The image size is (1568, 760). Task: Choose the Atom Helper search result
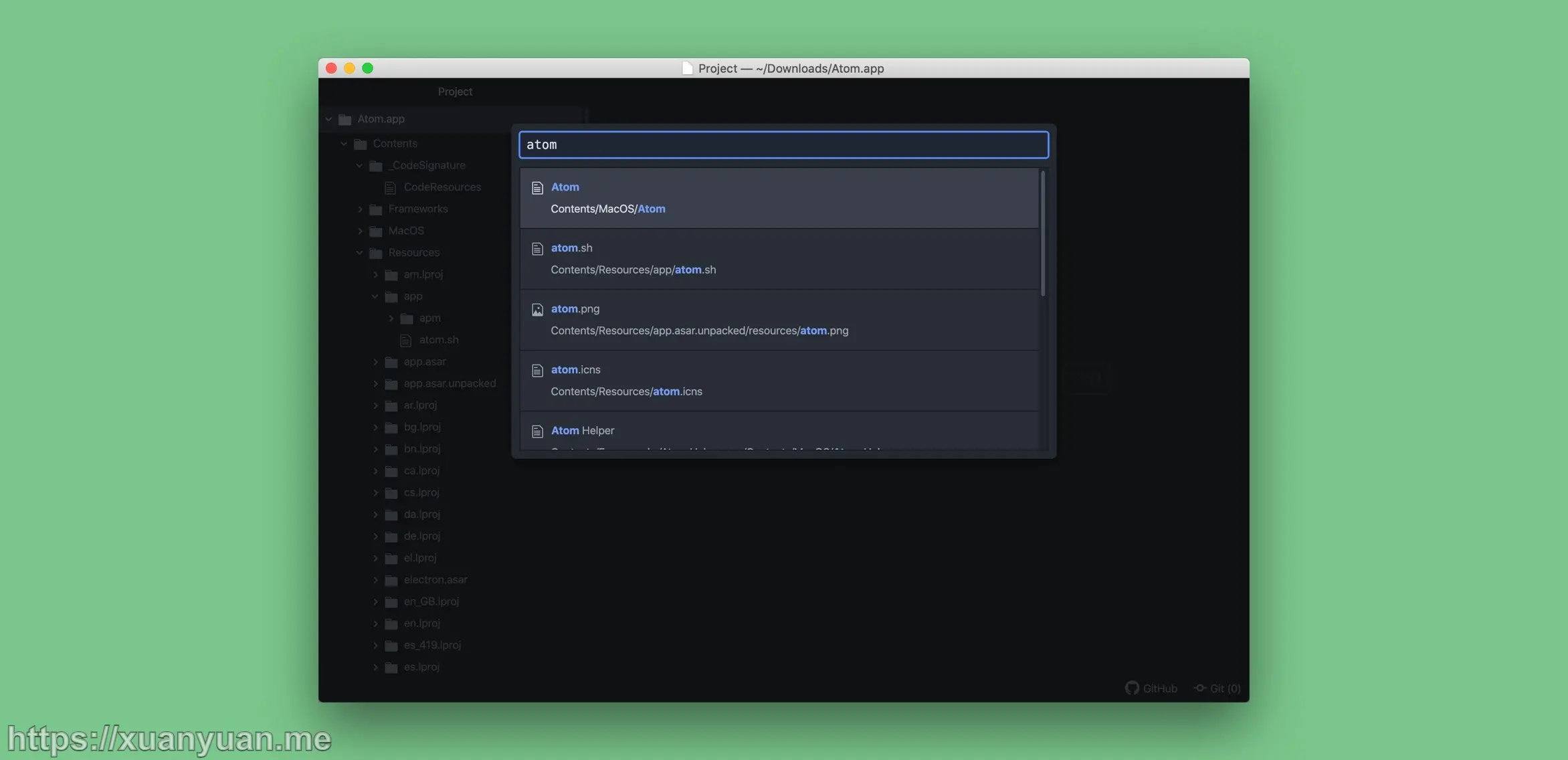click(x=779, y=431)
